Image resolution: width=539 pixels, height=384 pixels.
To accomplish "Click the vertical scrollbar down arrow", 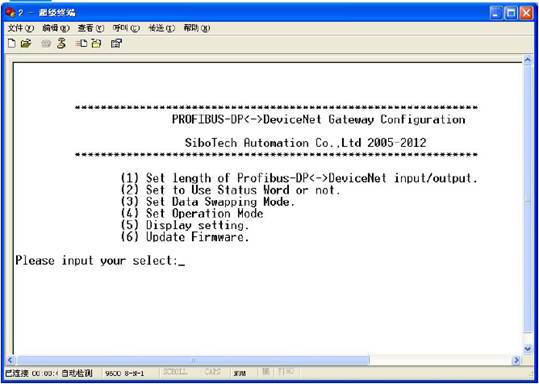I will click(528, 349).
